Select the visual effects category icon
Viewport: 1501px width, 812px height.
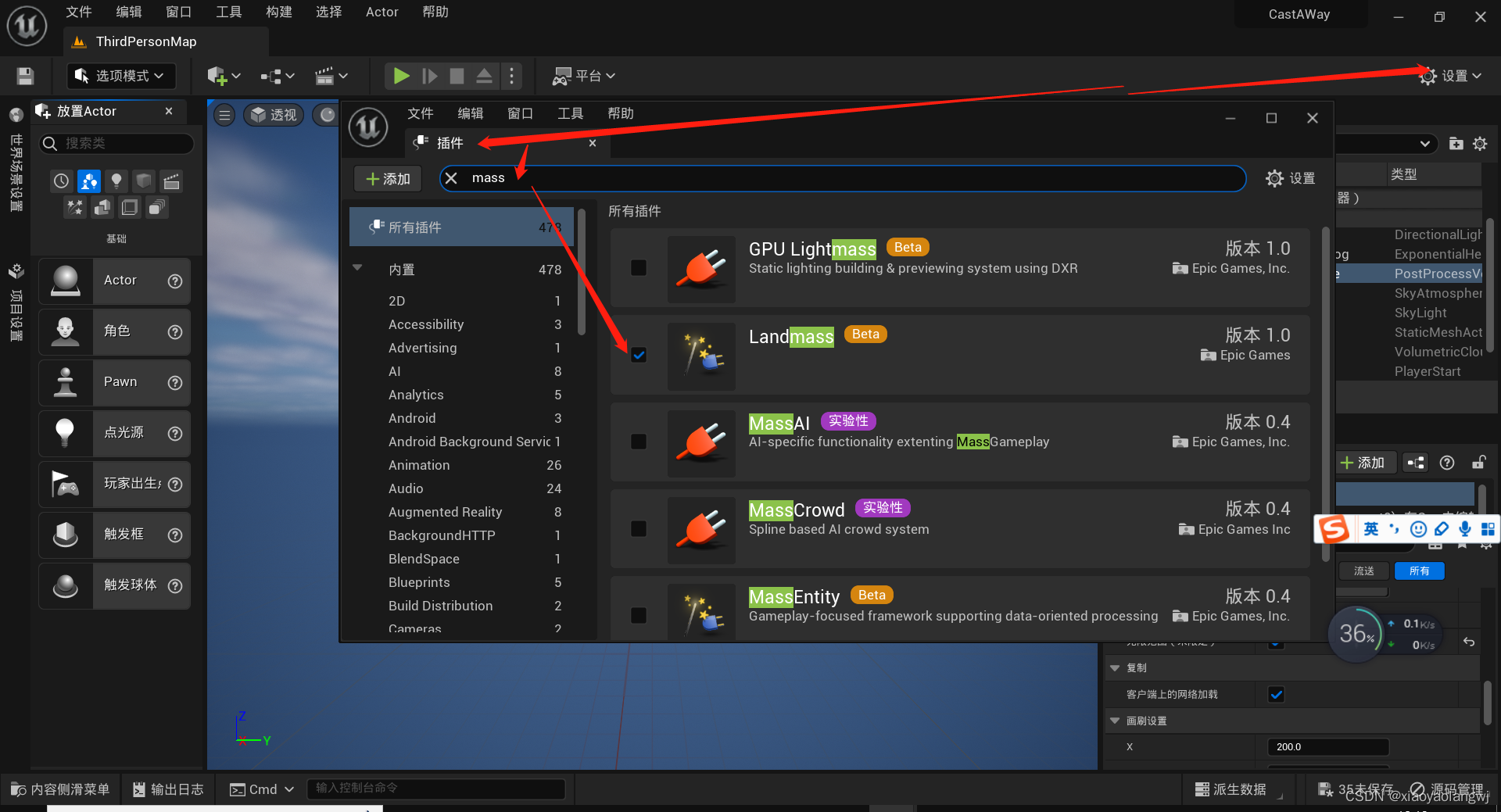tap(75, 207)
